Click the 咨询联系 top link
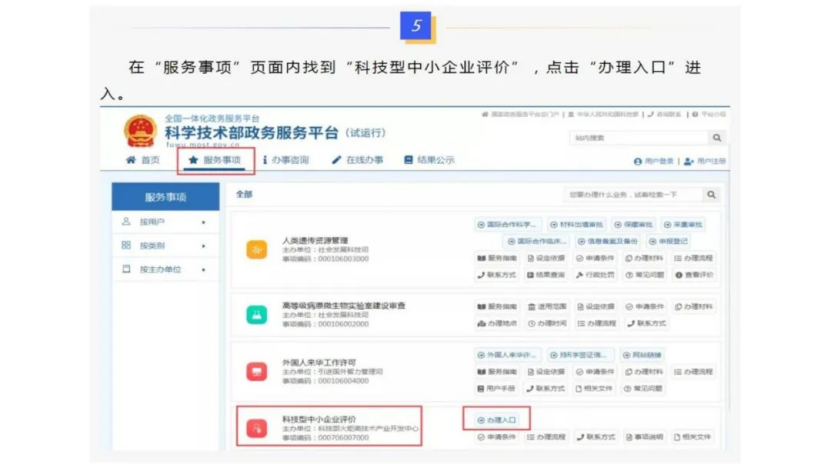Viewport: 831px width, 468px height. [x=664, y=114]
